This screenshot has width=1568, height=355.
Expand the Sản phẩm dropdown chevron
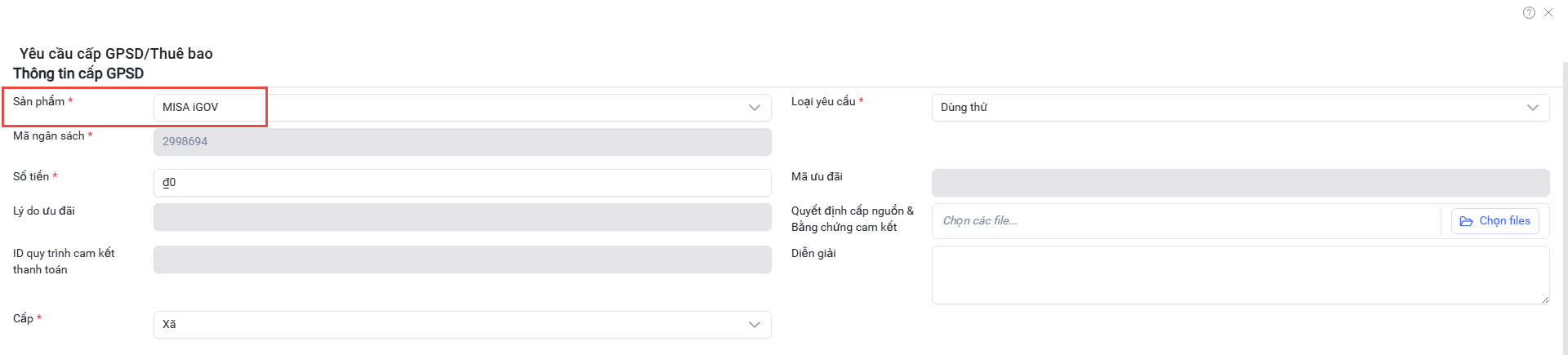(754, 108)
